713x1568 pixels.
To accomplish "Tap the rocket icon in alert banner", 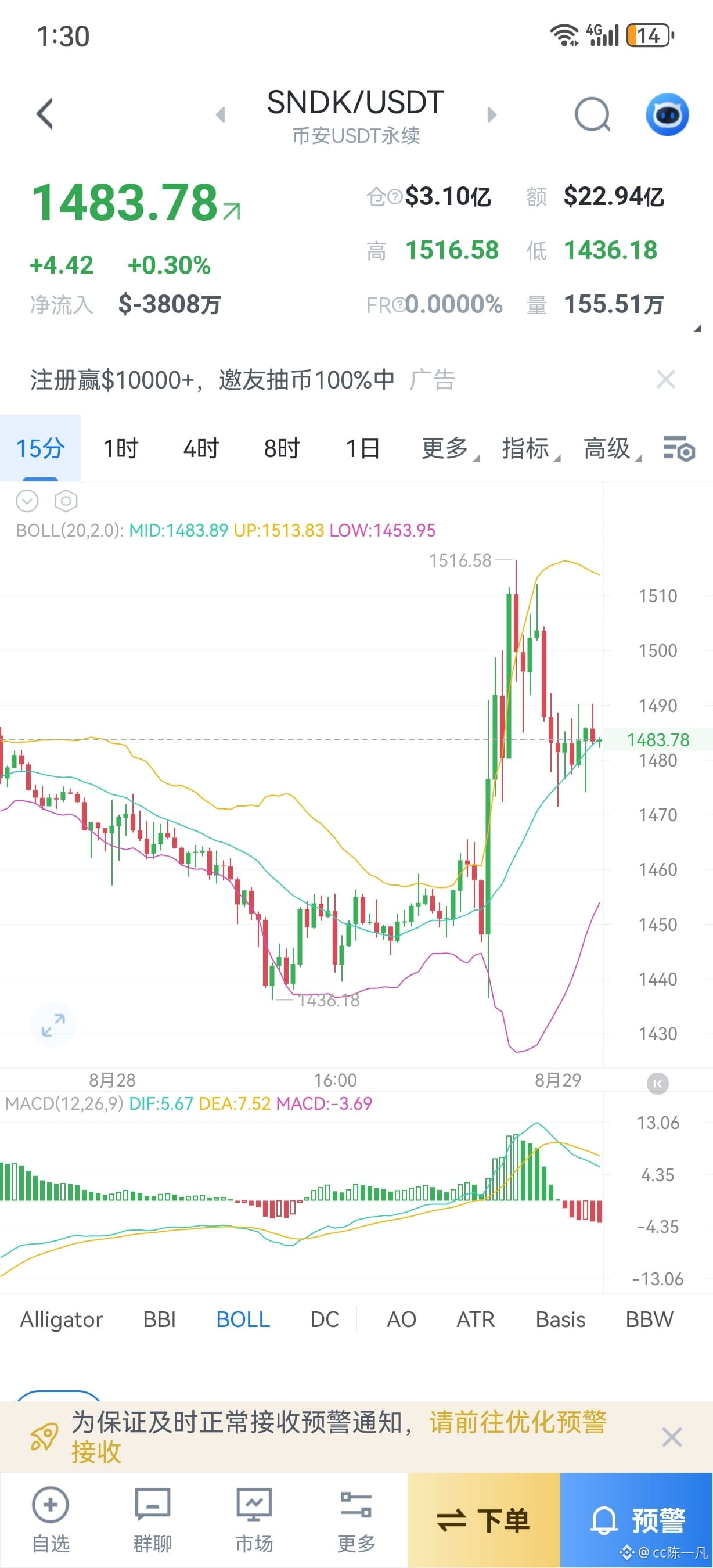I will tap(44, 1437).
